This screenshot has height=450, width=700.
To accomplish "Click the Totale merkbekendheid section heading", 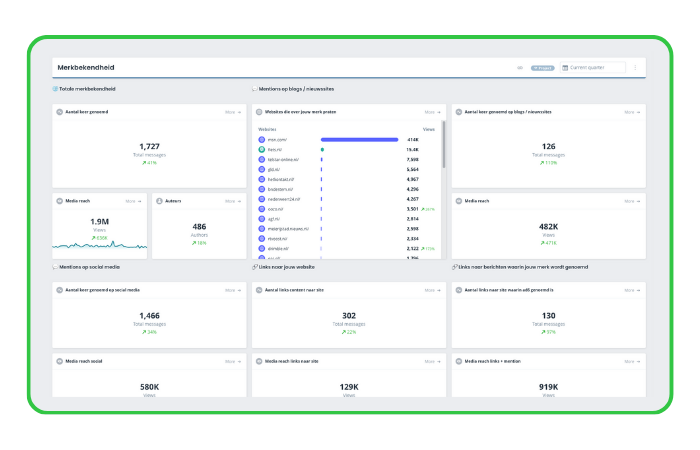I will pos(87,89).
